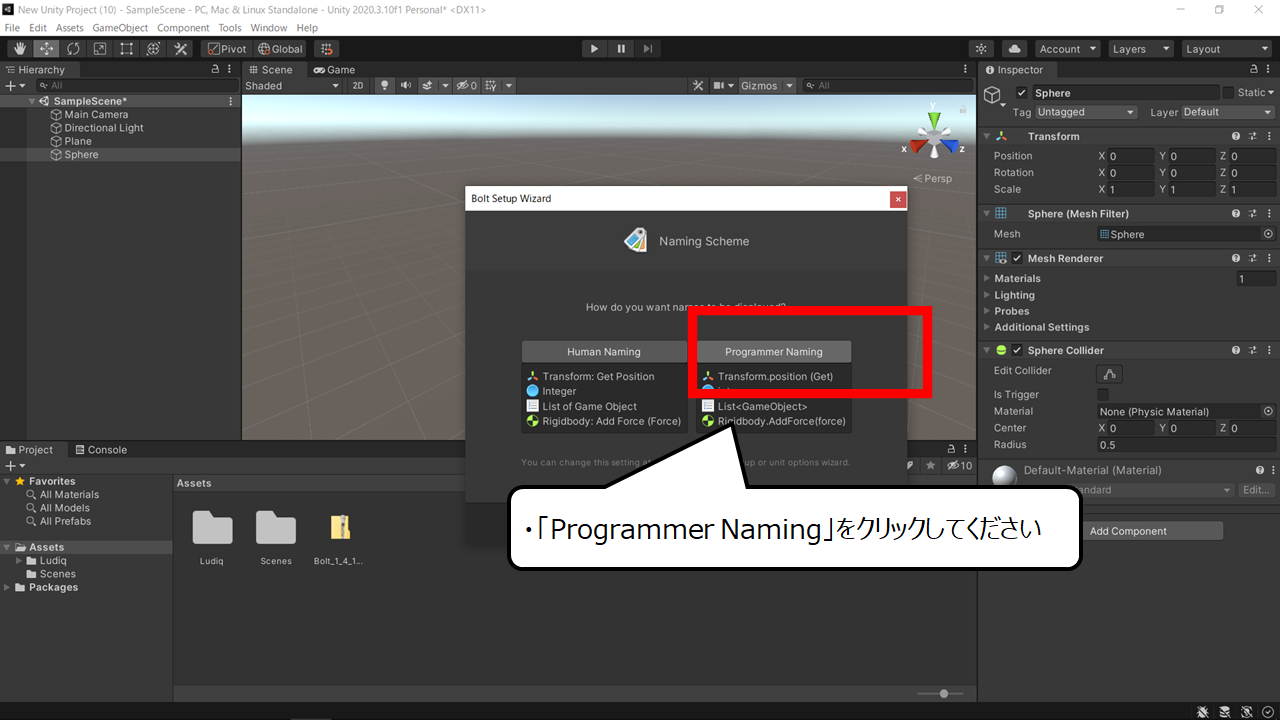1280x720 pixels.
Task: Open the GameObject menu
Action: click(x=120, y=28)
